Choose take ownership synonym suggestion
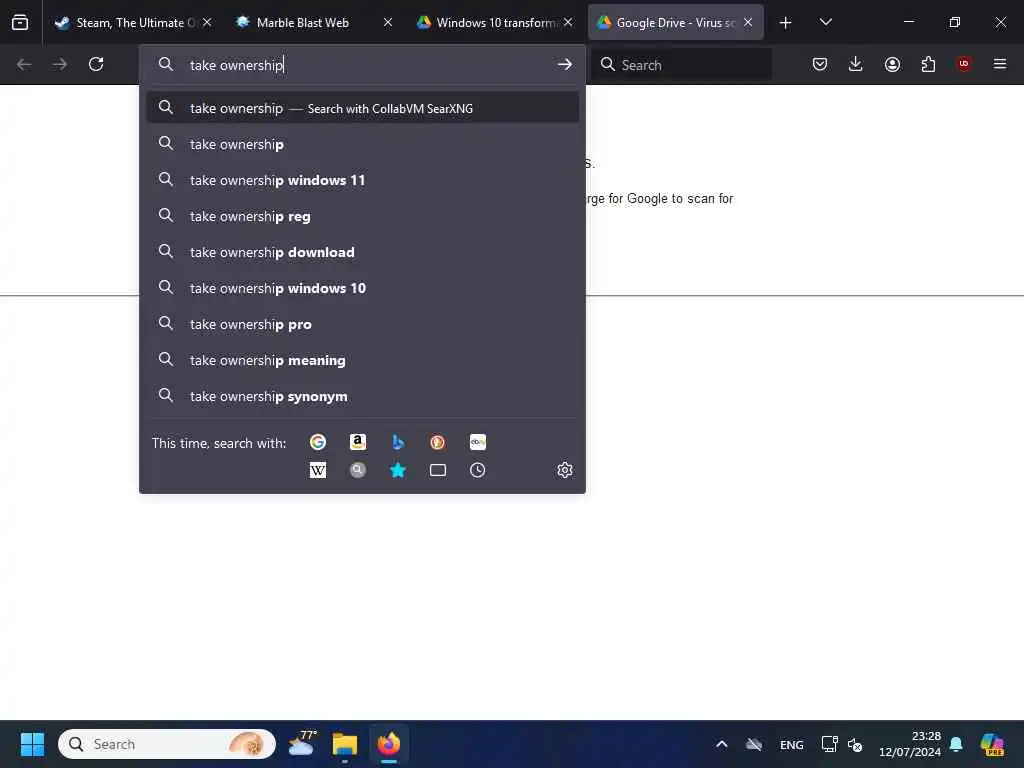 point(362,396)
